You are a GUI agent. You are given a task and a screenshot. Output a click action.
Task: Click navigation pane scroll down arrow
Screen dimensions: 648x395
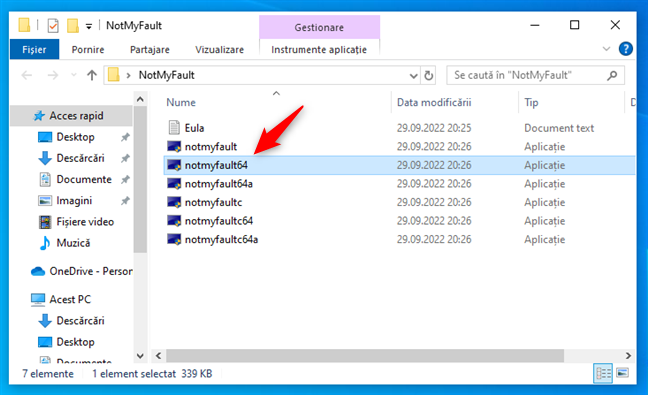140,356
